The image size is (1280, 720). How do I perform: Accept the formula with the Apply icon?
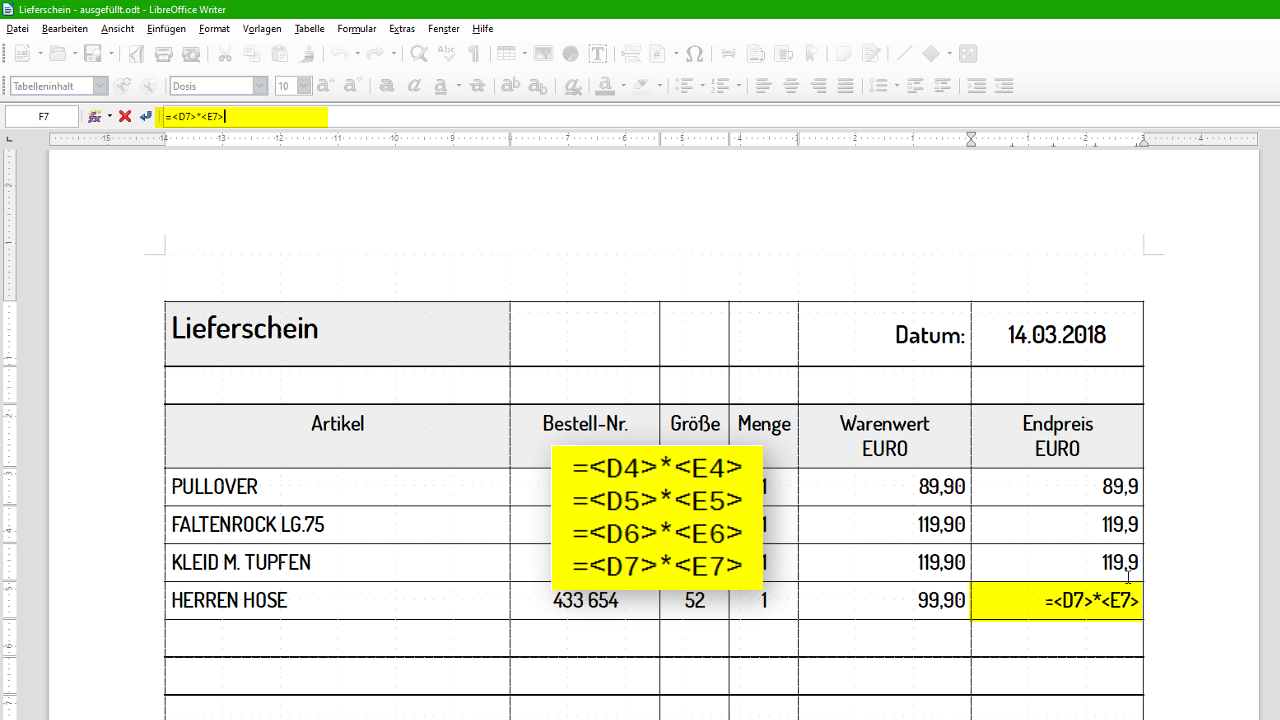[x=144, y=116]
